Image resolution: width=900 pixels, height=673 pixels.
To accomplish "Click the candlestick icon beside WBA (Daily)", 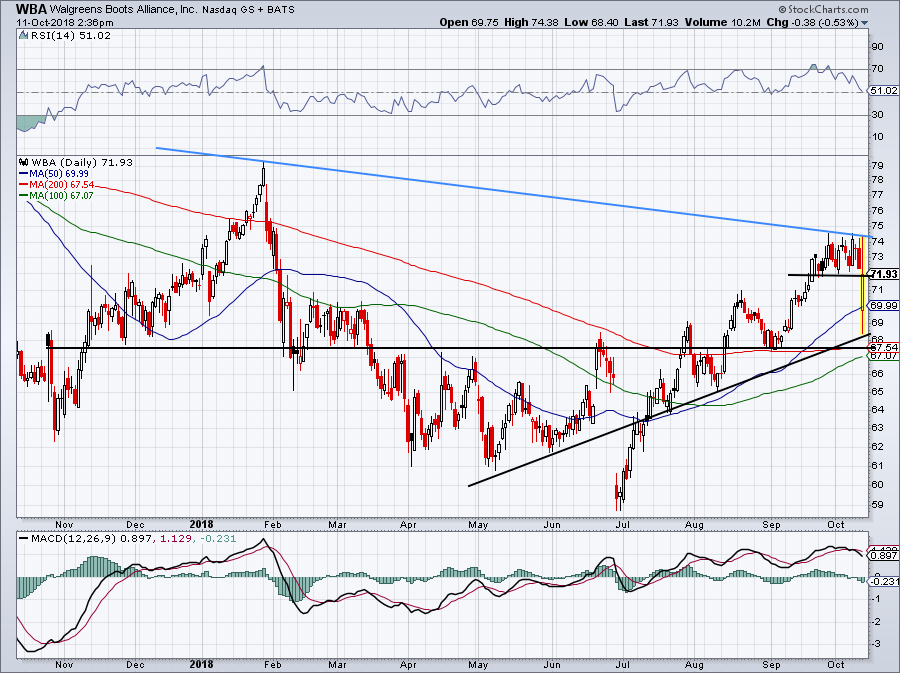I will click(24, 162).
